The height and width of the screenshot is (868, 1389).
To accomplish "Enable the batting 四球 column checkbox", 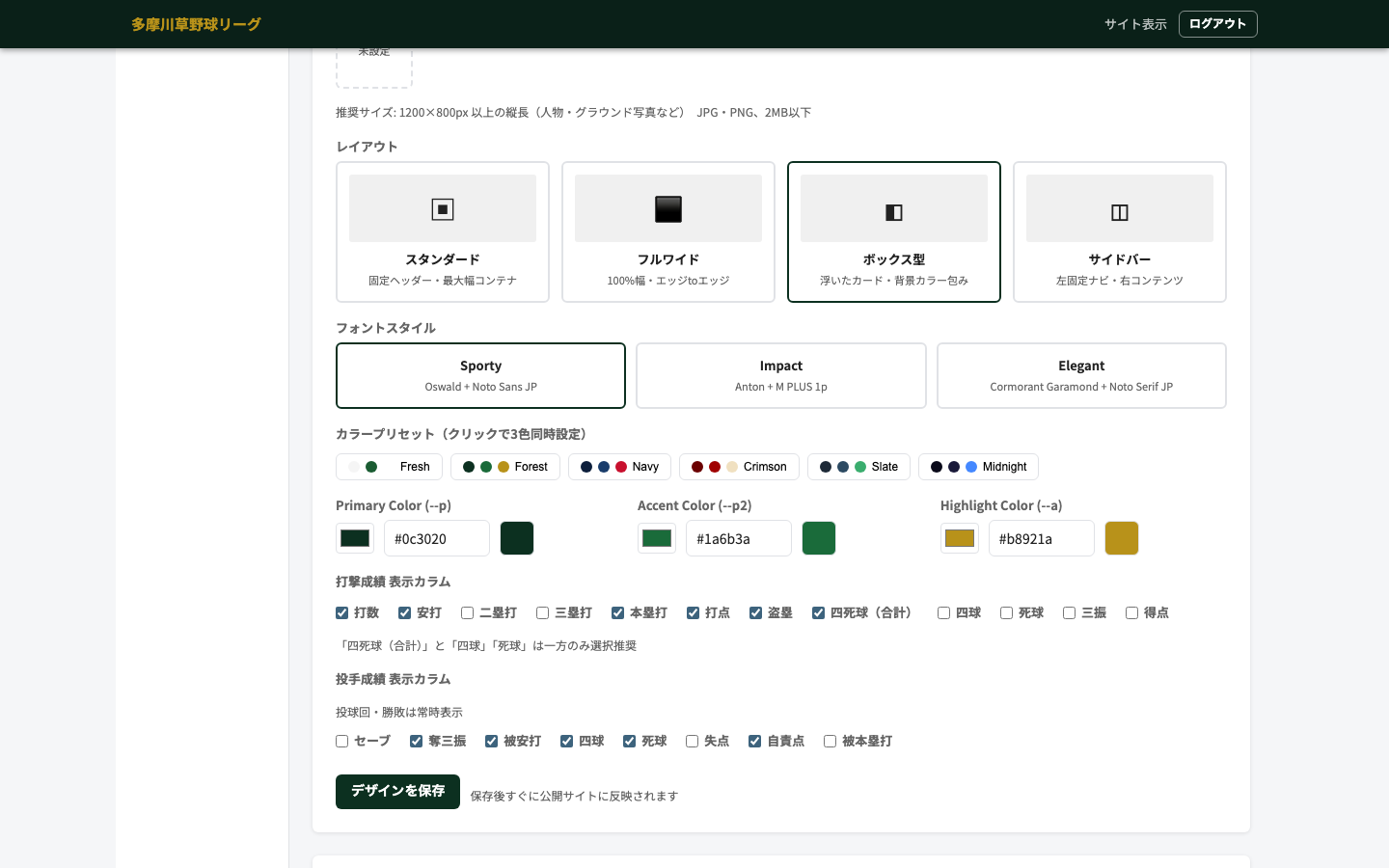I will tap(943, 613).
